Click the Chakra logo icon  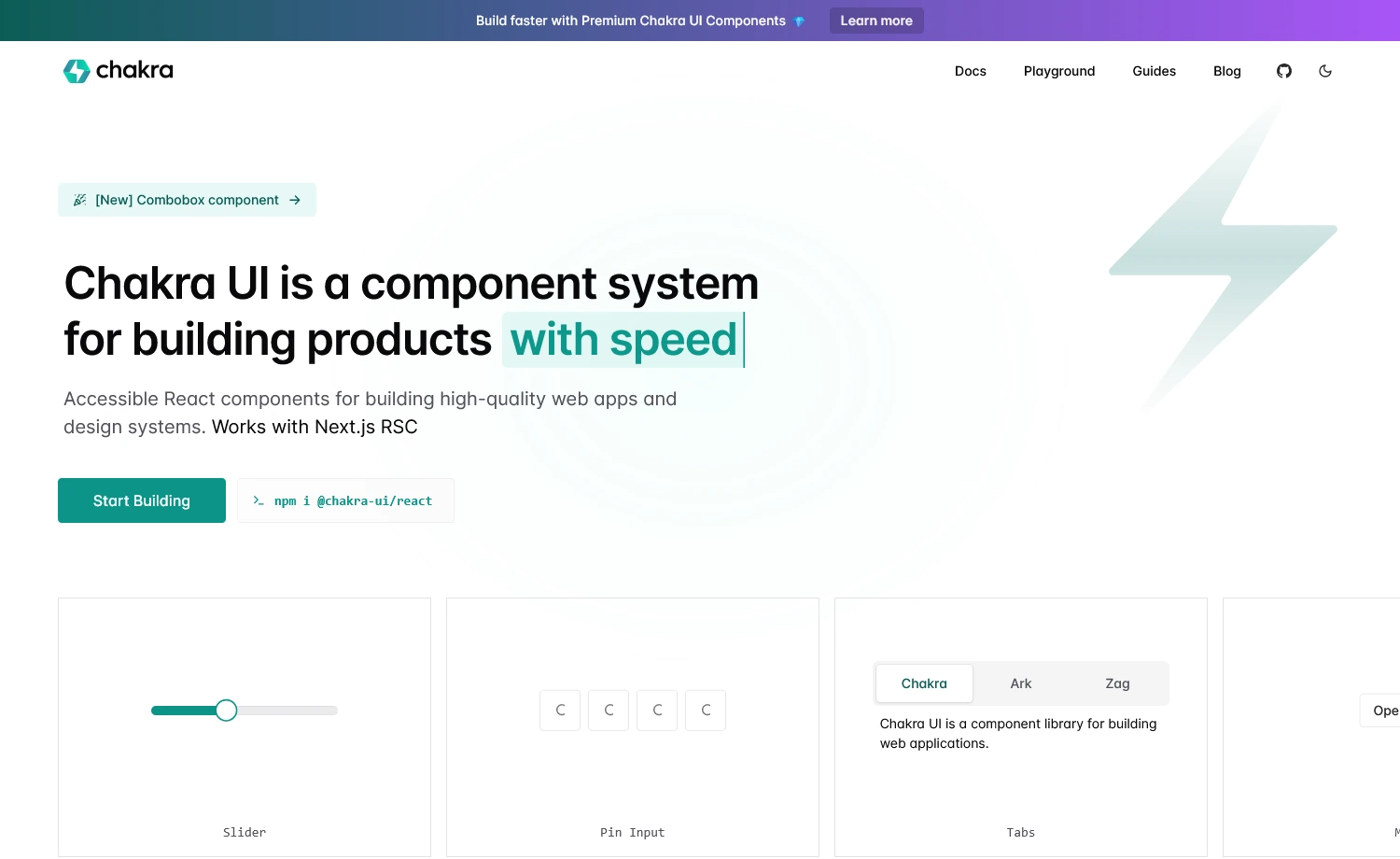[x=77, y=71]
